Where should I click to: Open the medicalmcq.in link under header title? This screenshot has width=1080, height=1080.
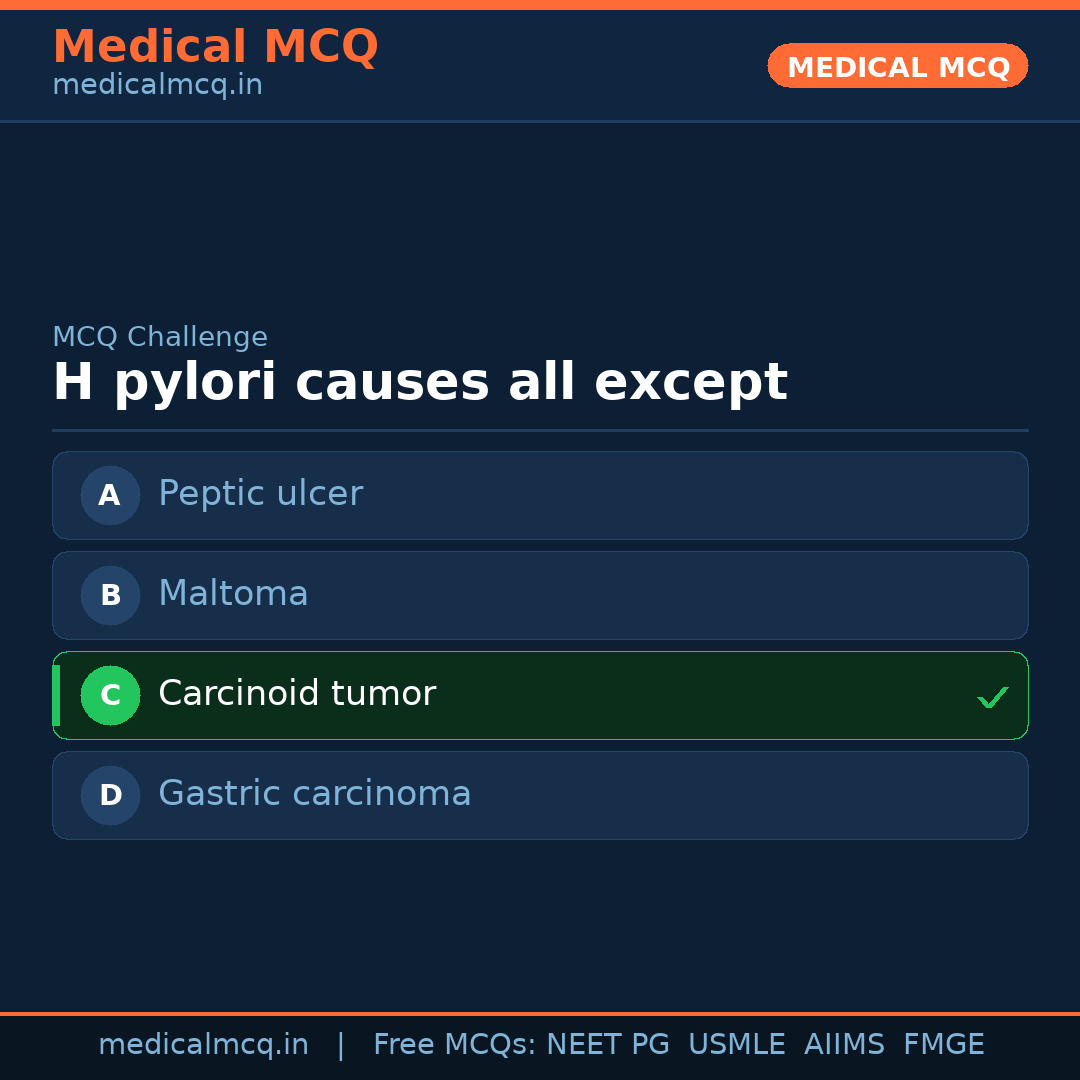point(157,86)
